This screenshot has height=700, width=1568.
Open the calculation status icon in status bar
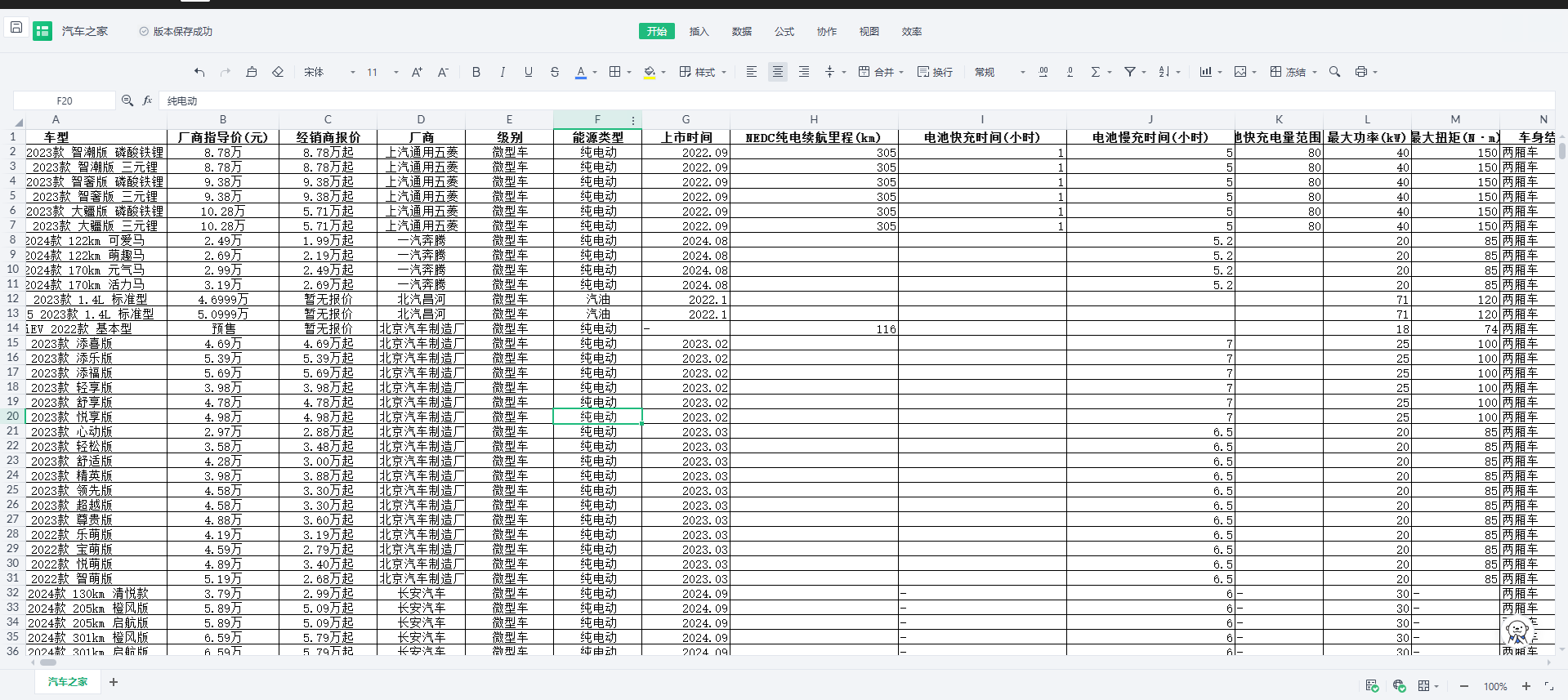coord(1372,685)
